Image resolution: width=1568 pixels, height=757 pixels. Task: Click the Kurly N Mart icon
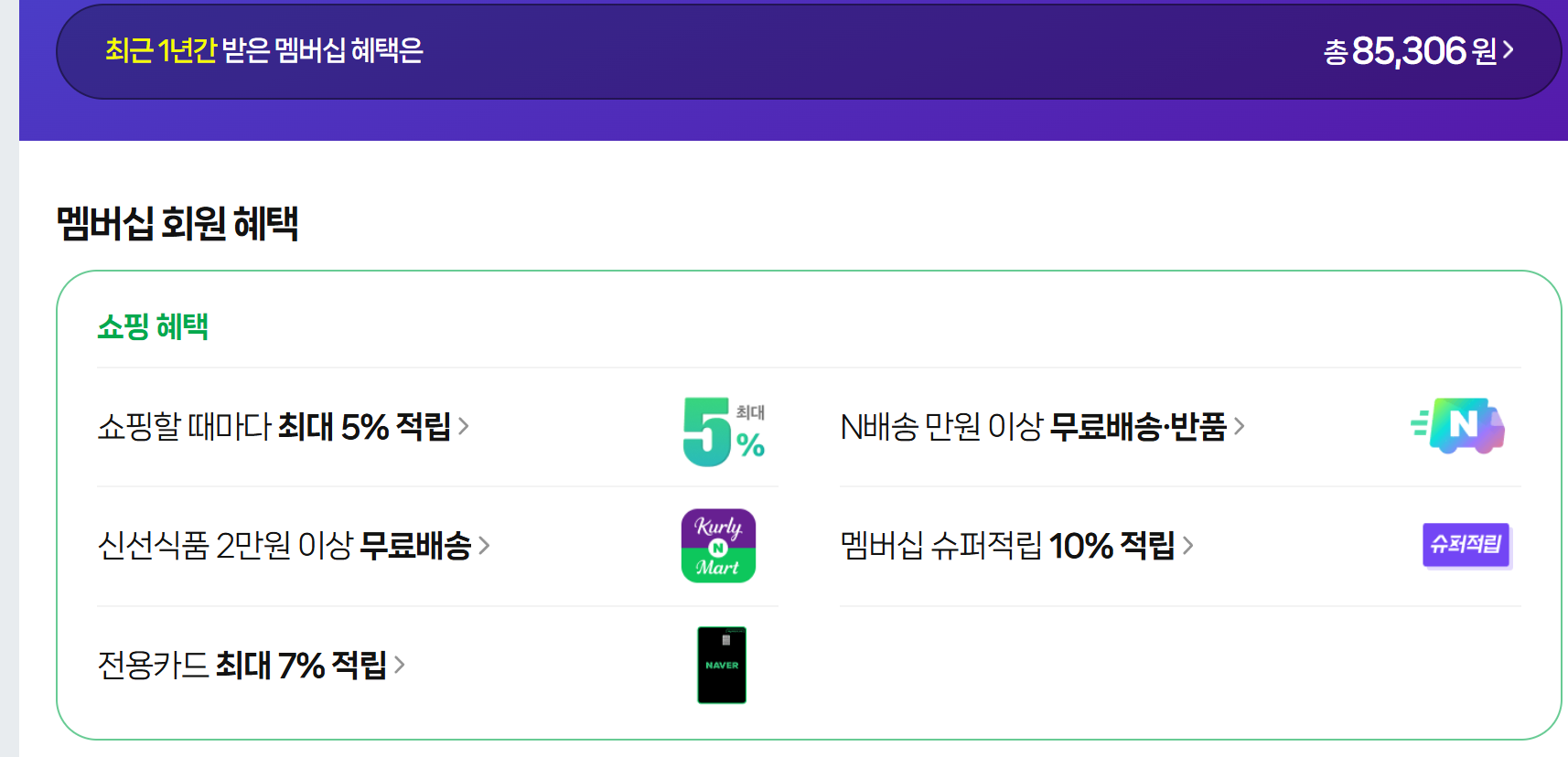click(x=718, y=546)
